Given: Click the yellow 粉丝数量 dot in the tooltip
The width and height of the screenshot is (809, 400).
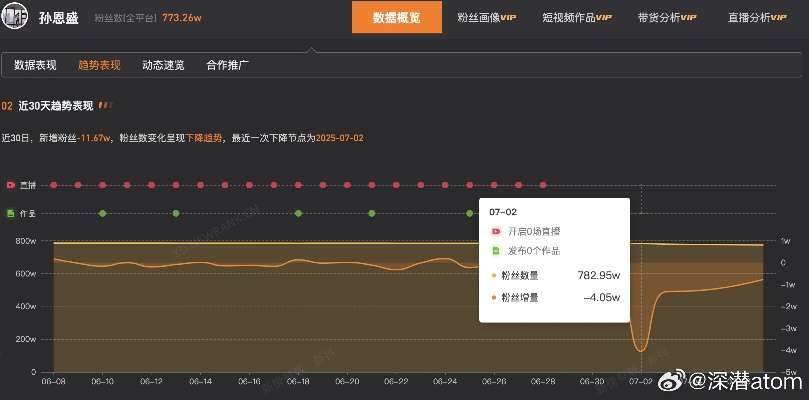Looking at the screenshot, I should pyautogui.click(x=493, y=275).
